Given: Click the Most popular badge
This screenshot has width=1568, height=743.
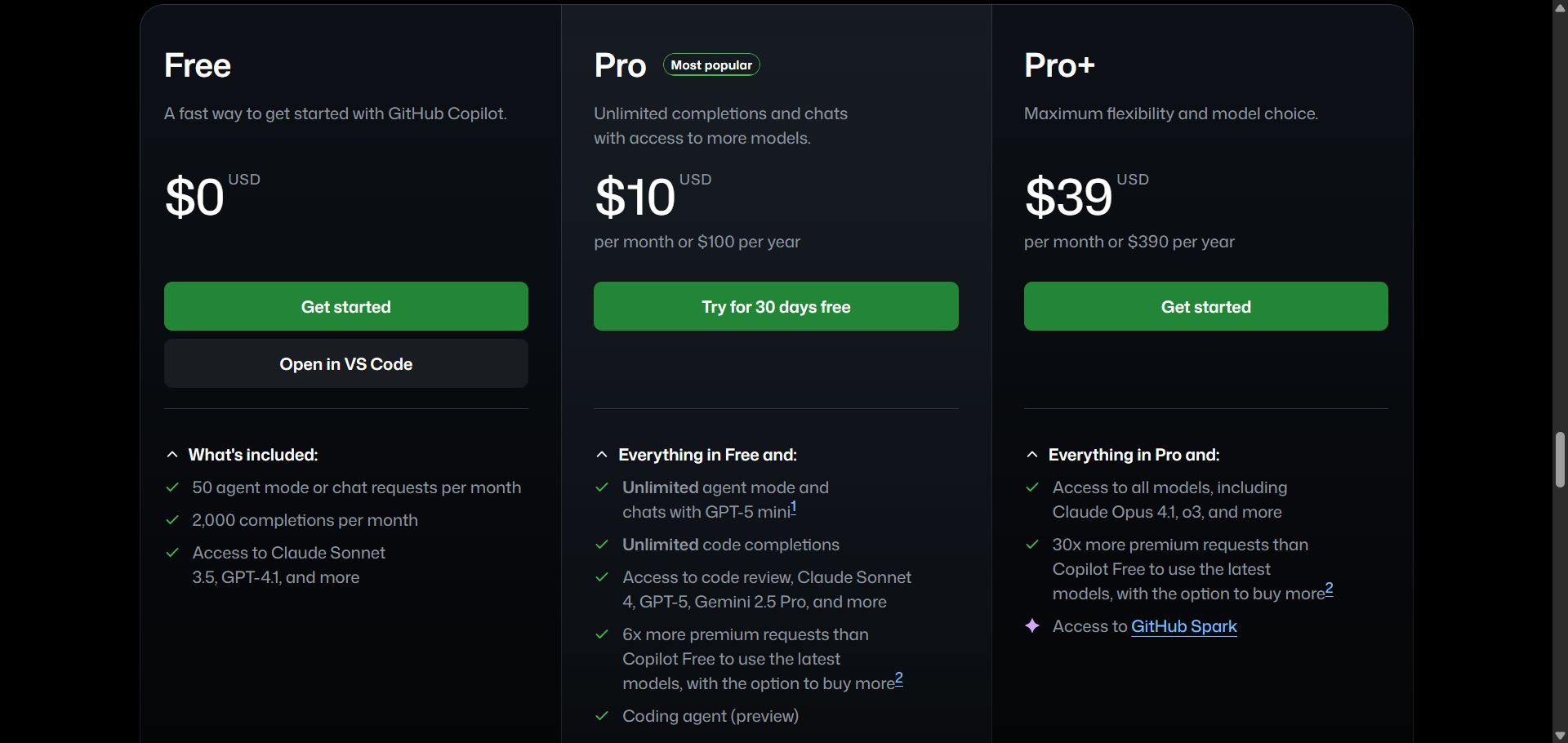Looking at the screenshot, I should click(x=710, y=65).
